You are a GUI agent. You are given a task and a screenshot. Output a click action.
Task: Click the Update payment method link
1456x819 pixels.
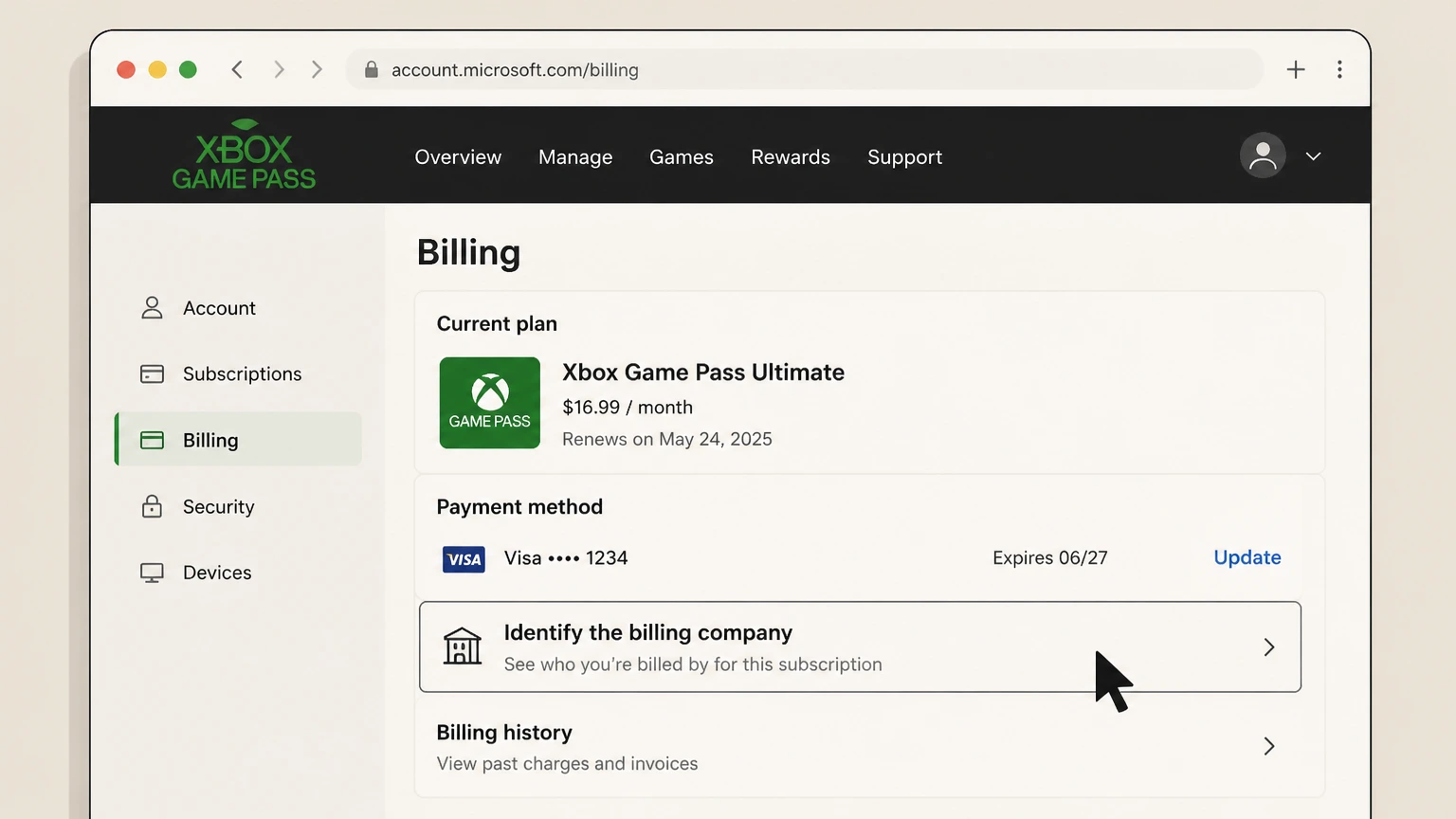point(1247,557)
